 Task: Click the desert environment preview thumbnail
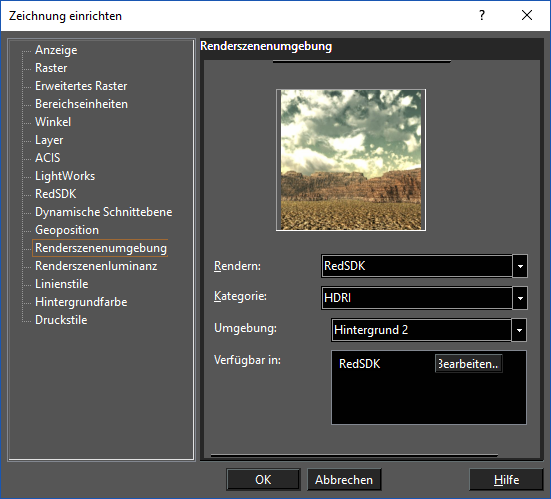(x=351, y=160)
